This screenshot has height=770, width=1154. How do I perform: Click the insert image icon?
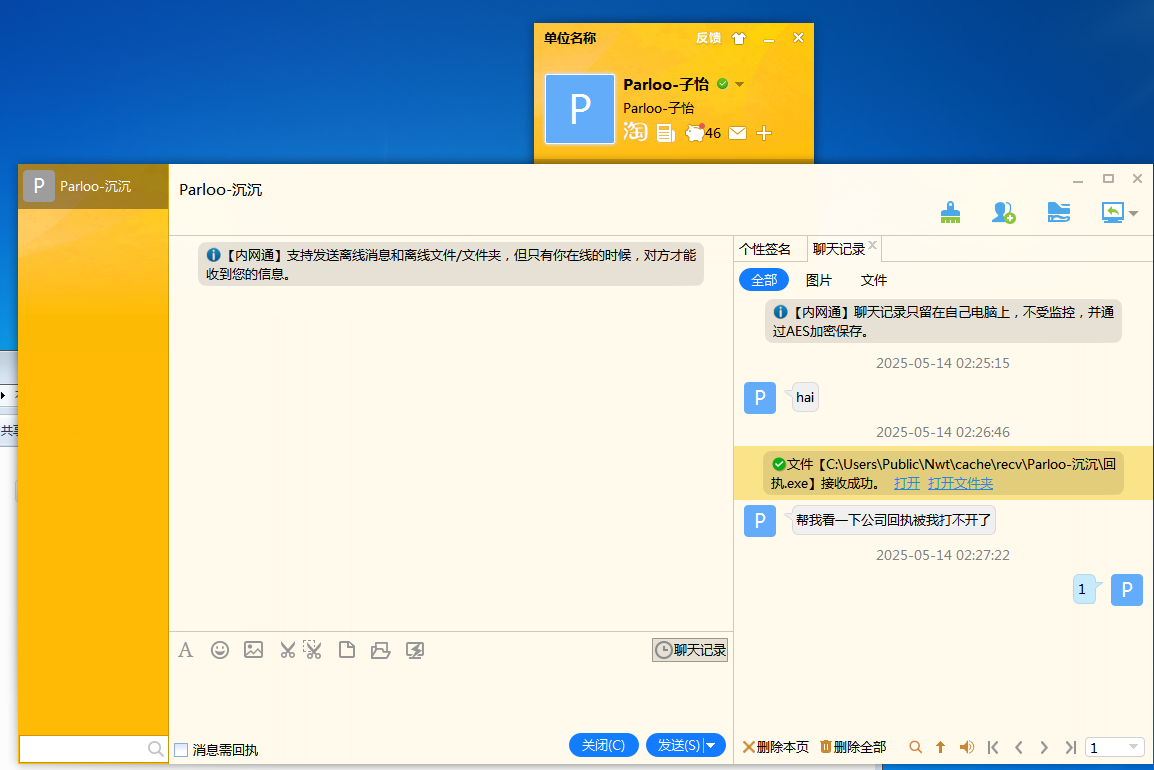pyautogui.click(x=253, y=650)
